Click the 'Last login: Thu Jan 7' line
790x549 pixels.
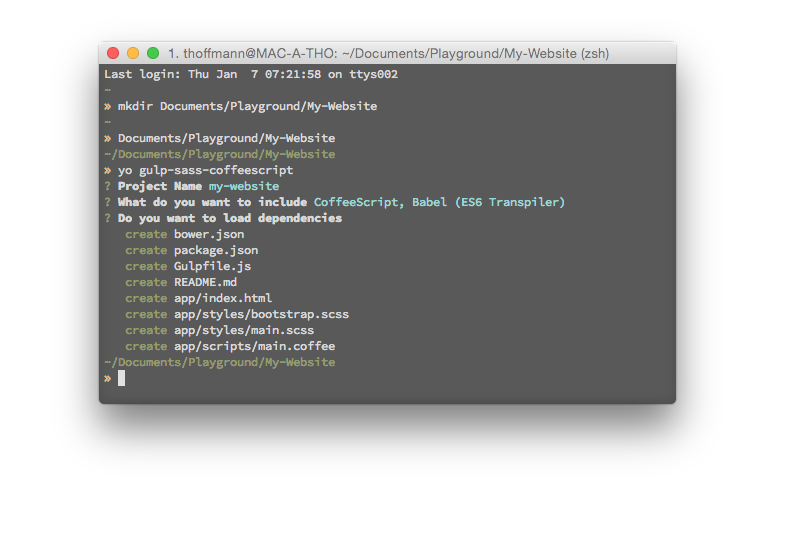[251, 74]
